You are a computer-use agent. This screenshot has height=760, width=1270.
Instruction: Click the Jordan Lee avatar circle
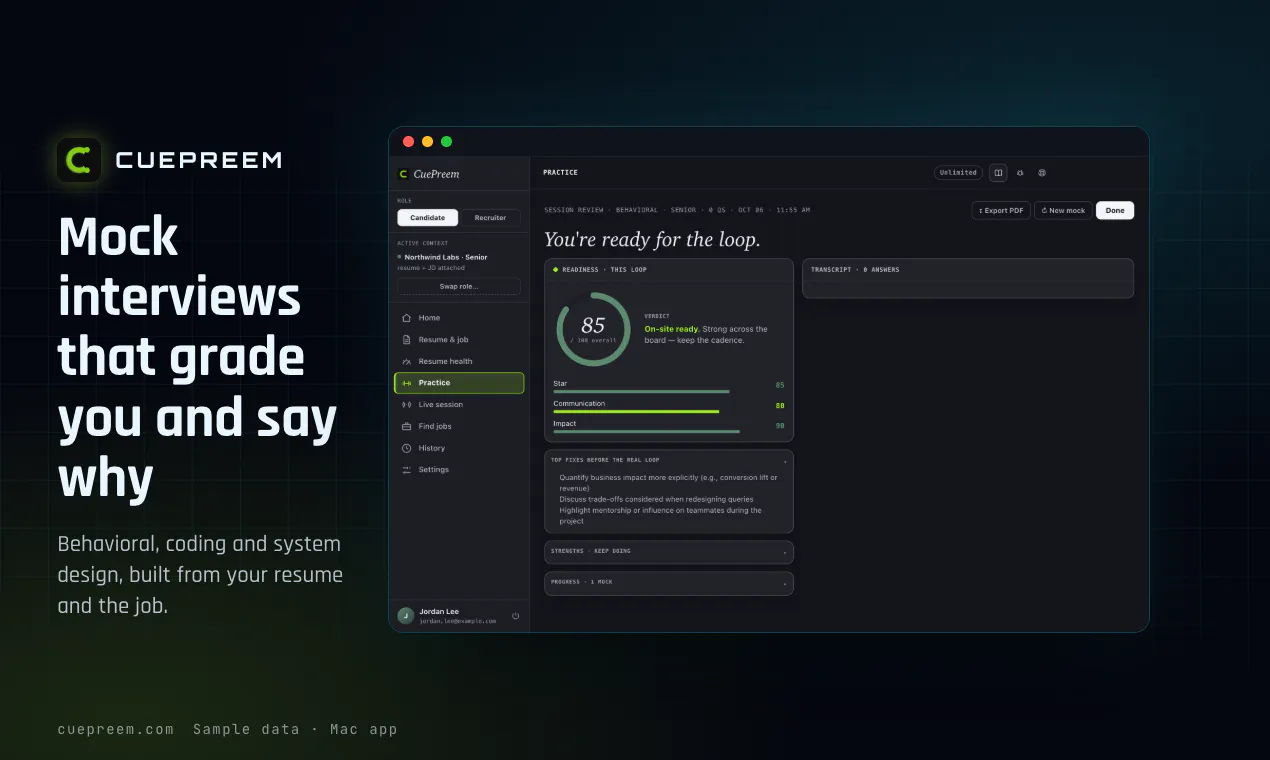(406, 616)
